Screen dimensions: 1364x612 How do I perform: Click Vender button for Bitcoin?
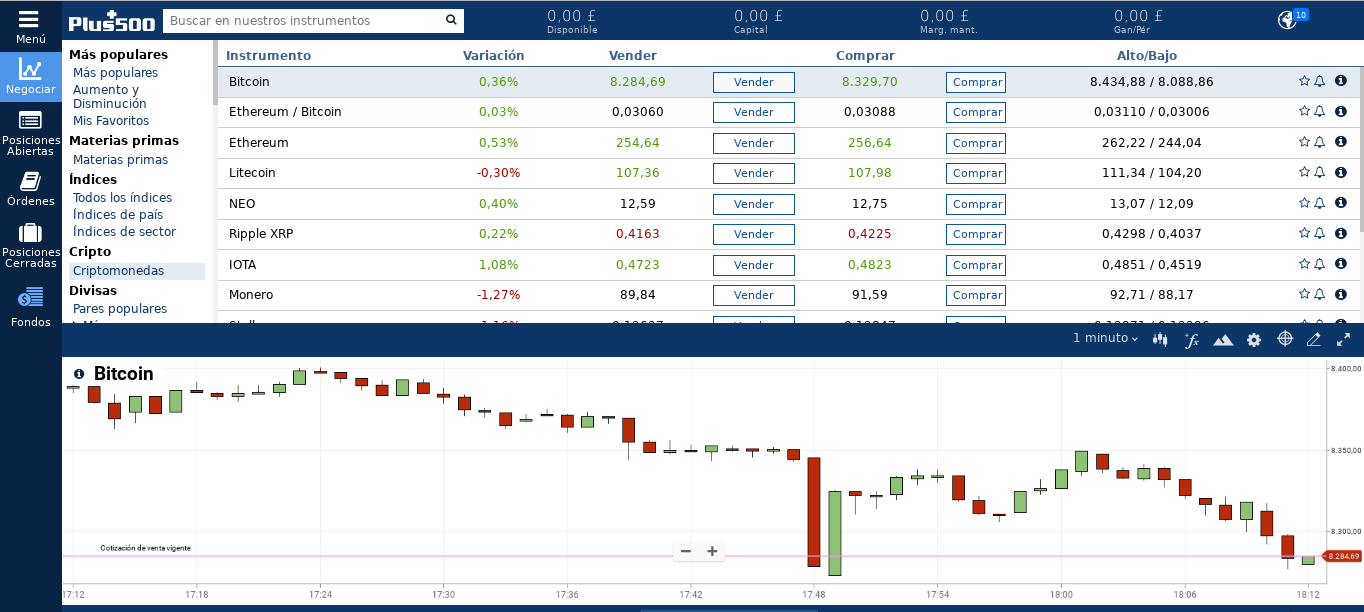pos(754,82)
